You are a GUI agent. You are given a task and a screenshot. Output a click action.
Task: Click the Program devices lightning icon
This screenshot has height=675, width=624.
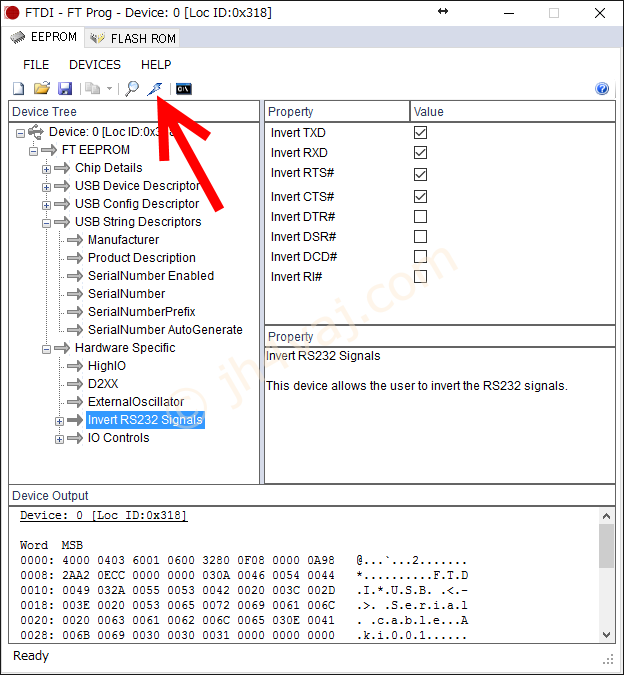point(154,89)
